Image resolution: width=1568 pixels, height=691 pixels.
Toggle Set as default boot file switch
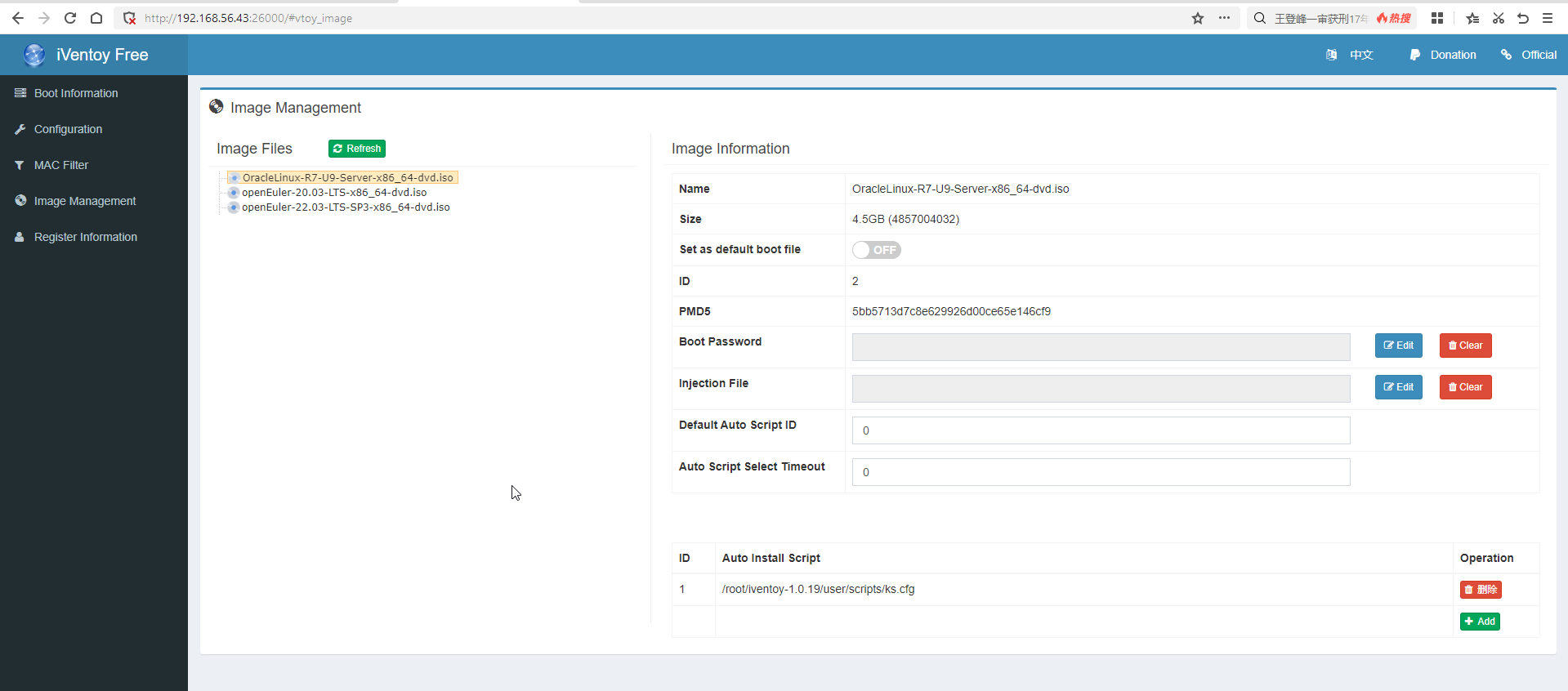click(x=876, y=250)
